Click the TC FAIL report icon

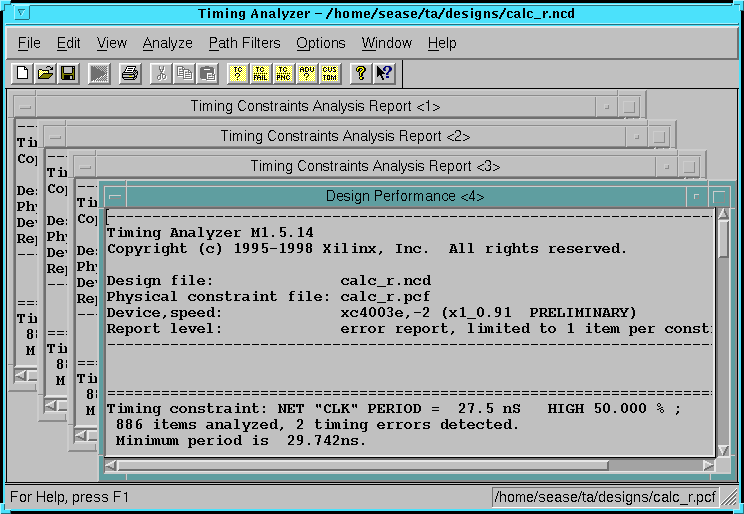[260, 73]
